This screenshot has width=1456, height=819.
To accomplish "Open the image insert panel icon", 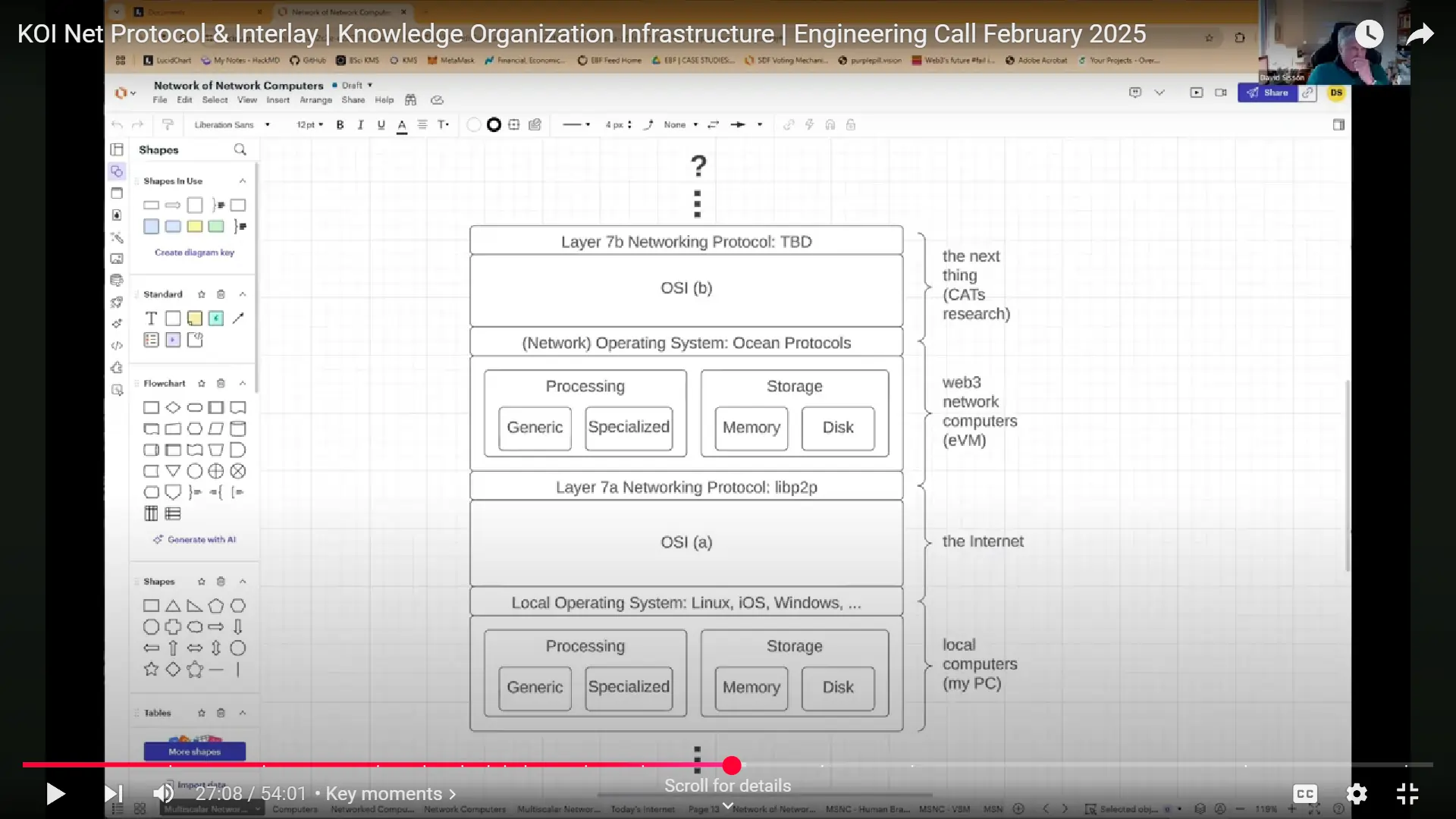I will click(x=118, y=258).
